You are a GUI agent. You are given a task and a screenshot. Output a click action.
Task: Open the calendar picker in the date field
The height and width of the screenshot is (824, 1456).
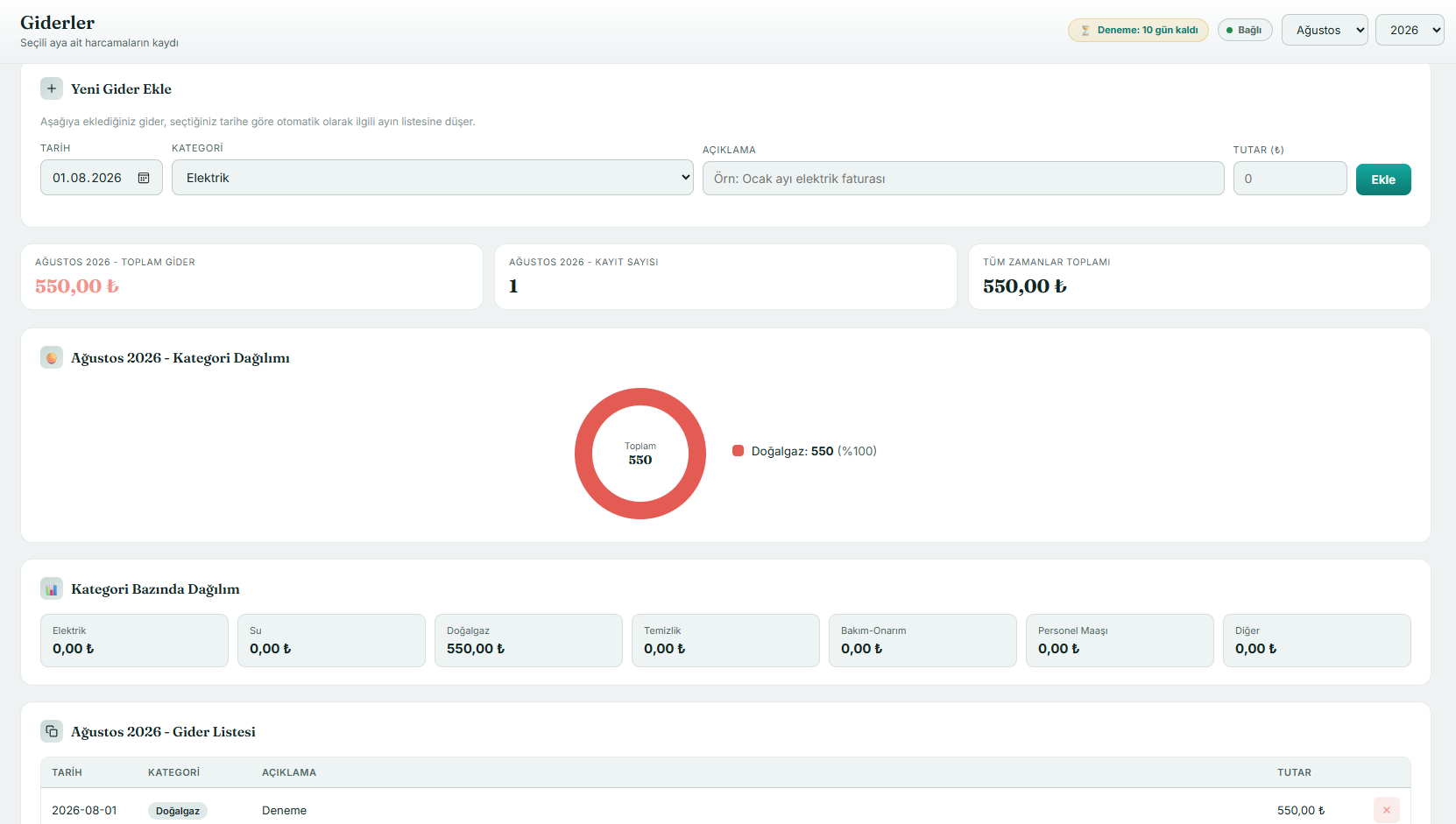tap(144, 178)
